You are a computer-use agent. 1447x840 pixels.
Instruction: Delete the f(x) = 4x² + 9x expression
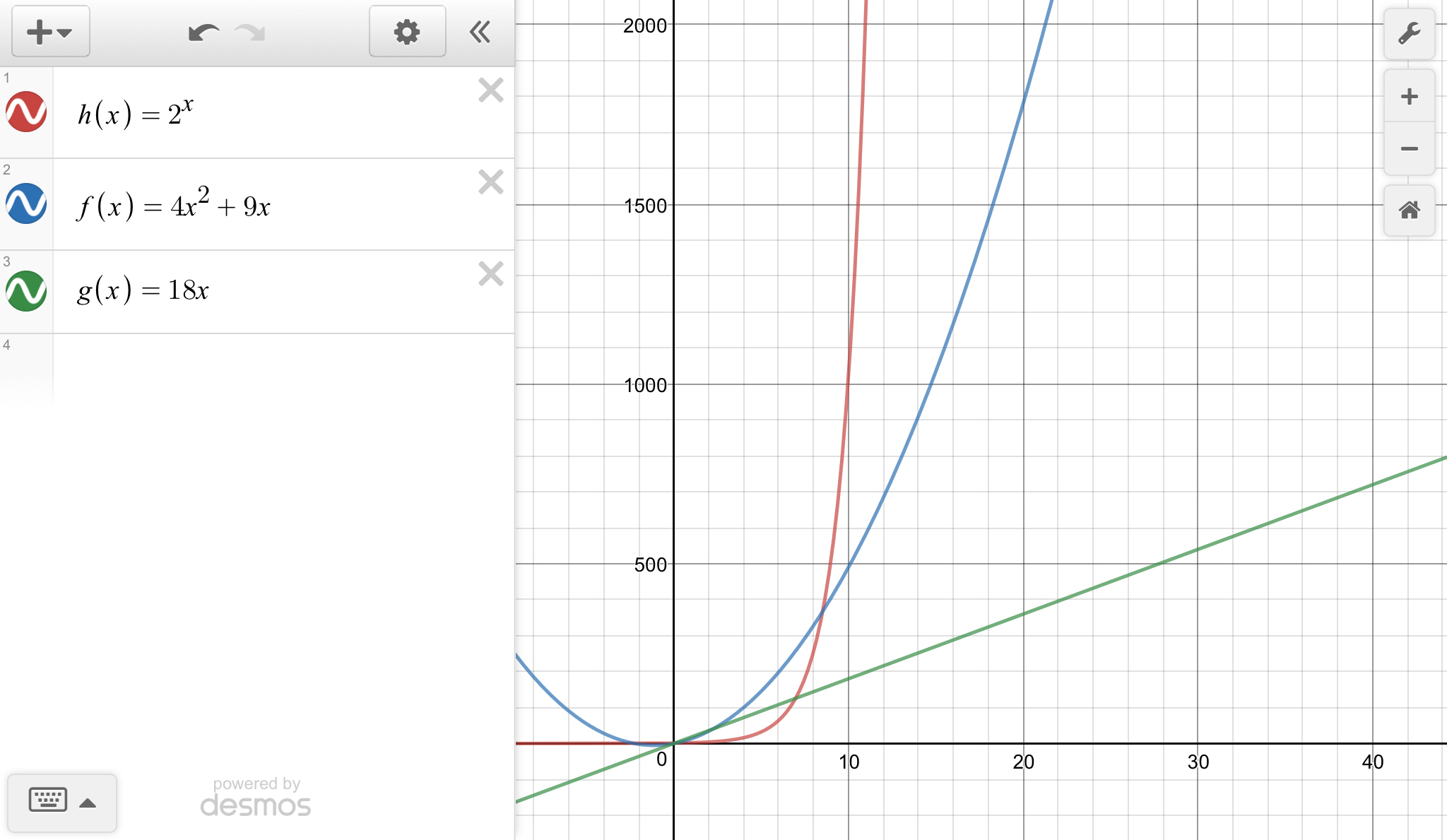coord(490,182)
